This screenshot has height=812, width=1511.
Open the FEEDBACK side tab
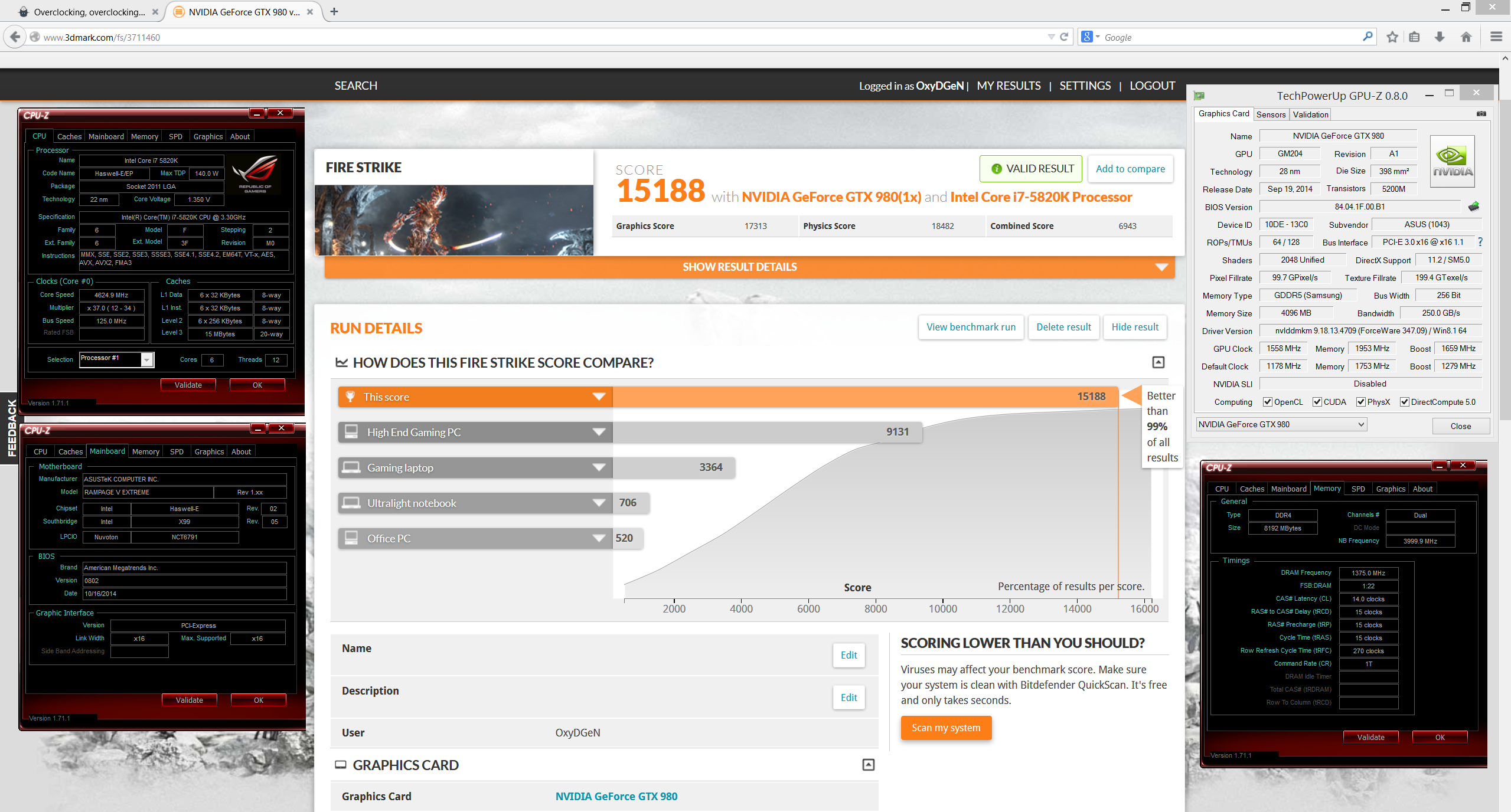pos(11,428)
